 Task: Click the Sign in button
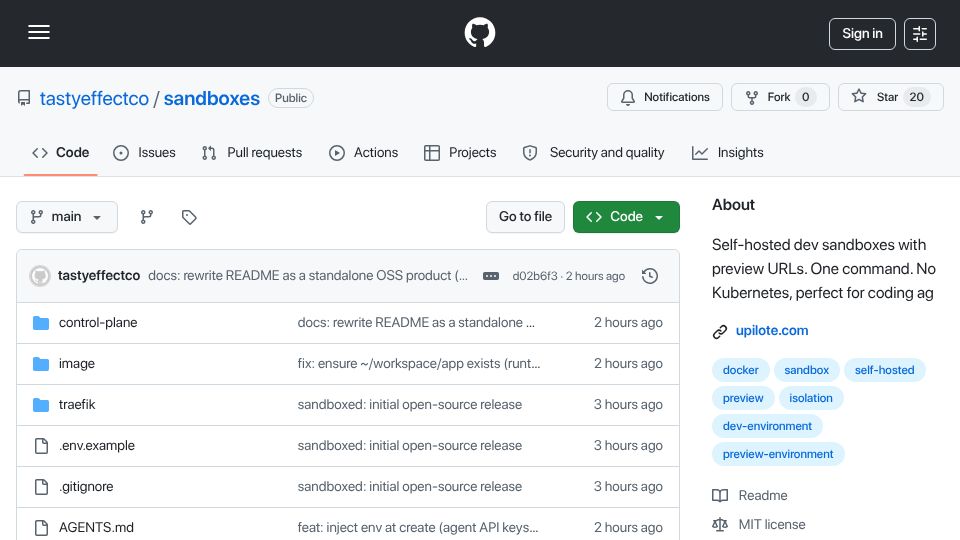(x=862, y=34)
